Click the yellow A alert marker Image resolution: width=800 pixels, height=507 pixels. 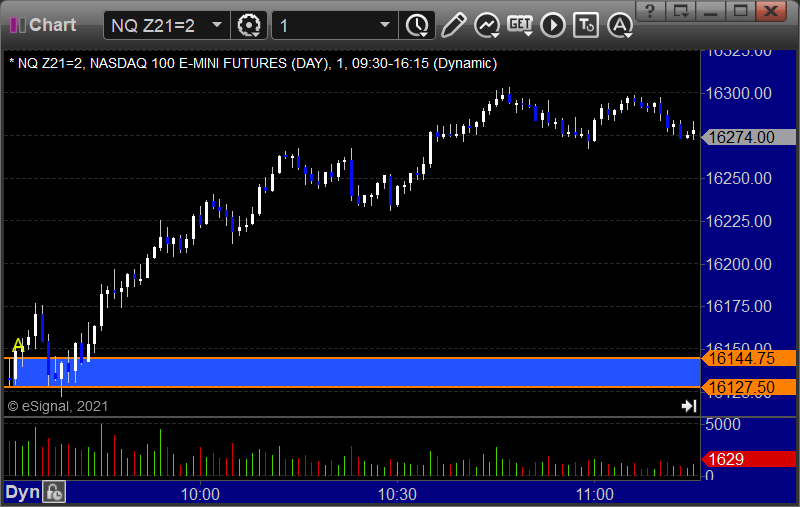point(18,345)
